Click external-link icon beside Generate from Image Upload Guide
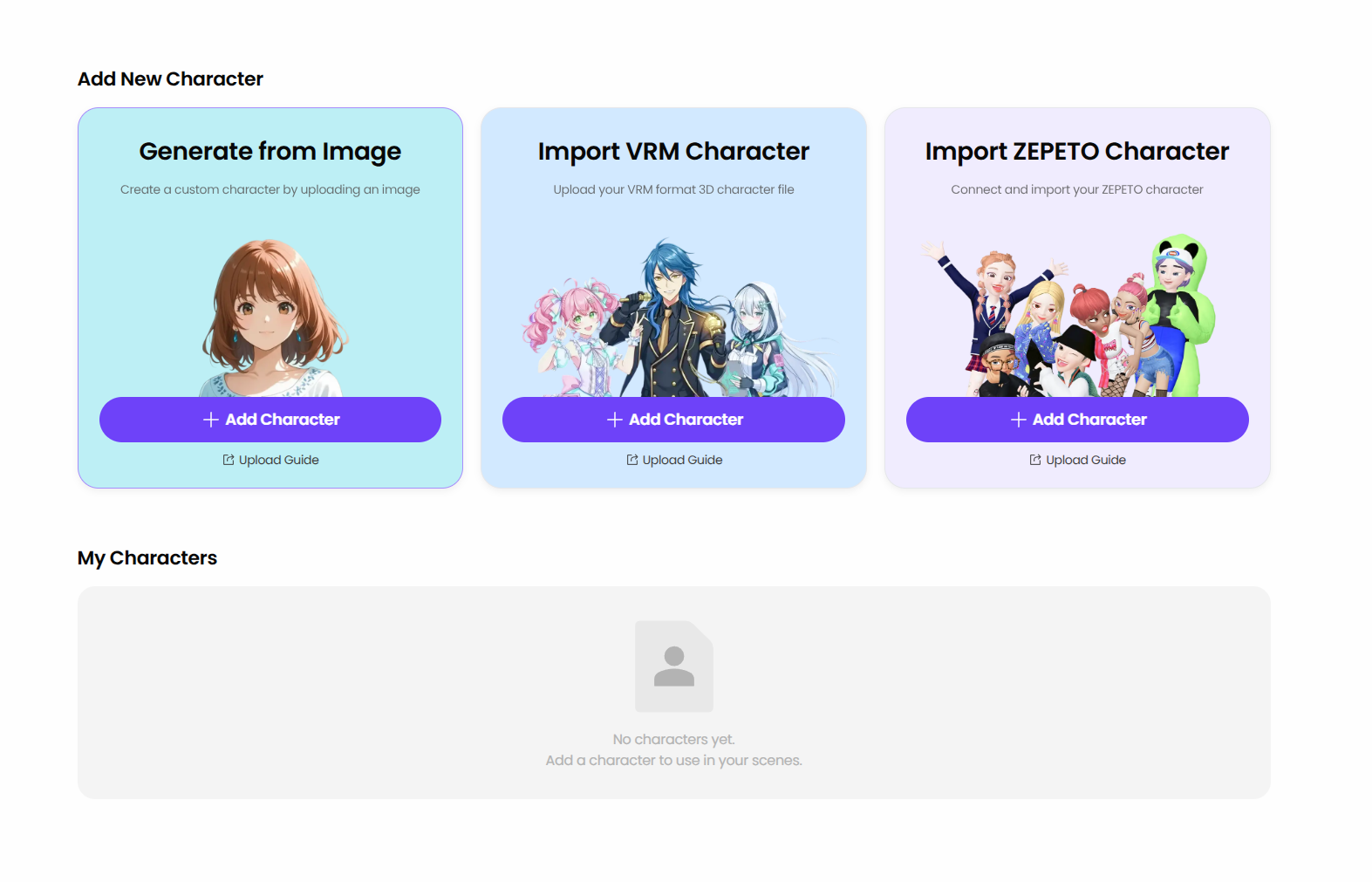The height and width of the screenshot is (882, 1372). pos(229,460)
